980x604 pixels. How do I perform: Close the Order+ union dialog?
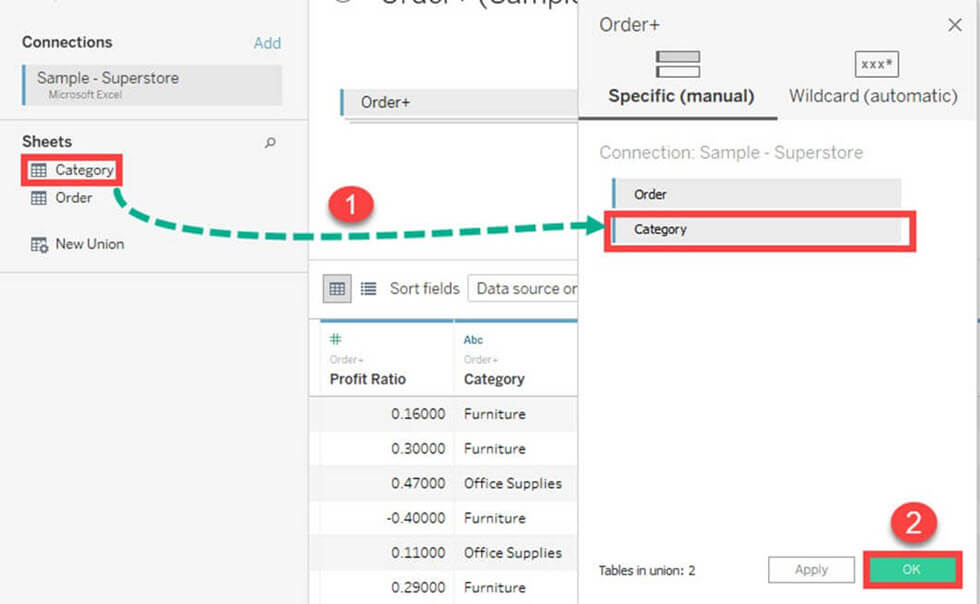click(954, 25)
